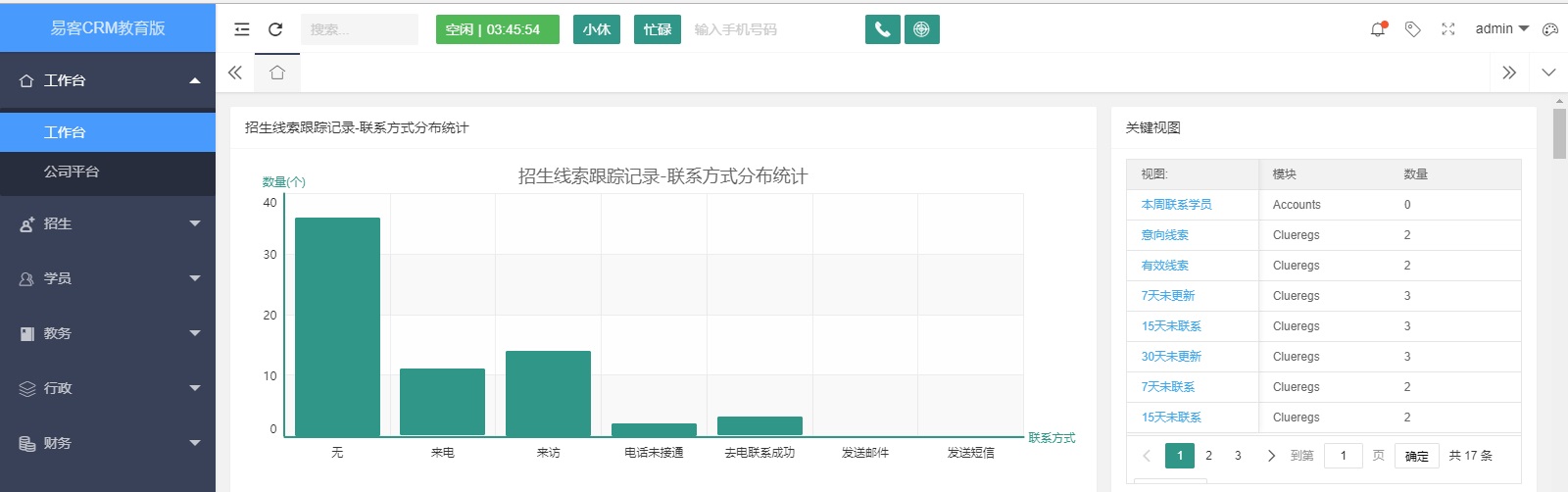
Task: Click the page number jump field
Action: click(1344, 456)
